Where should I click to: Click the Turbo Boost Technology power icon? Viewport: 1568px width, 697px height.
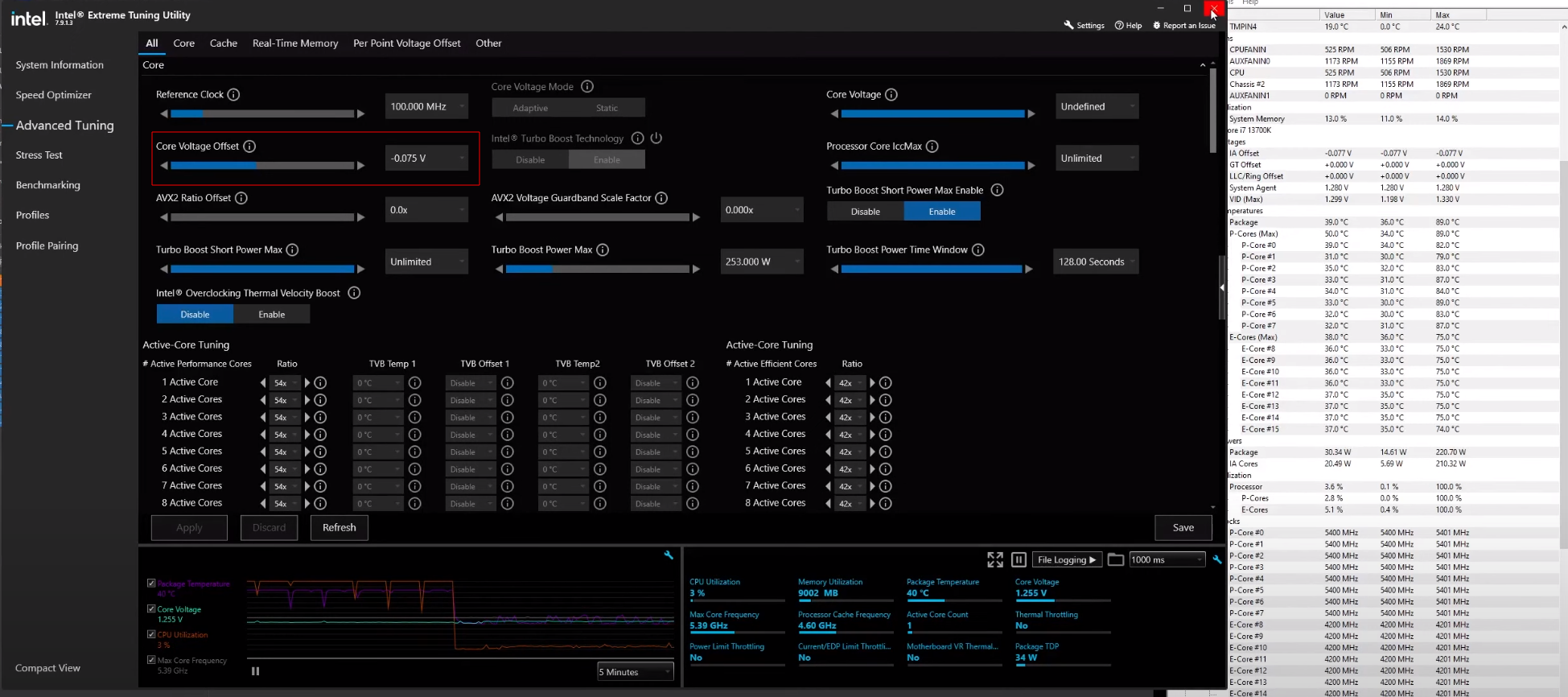[656, 138]
